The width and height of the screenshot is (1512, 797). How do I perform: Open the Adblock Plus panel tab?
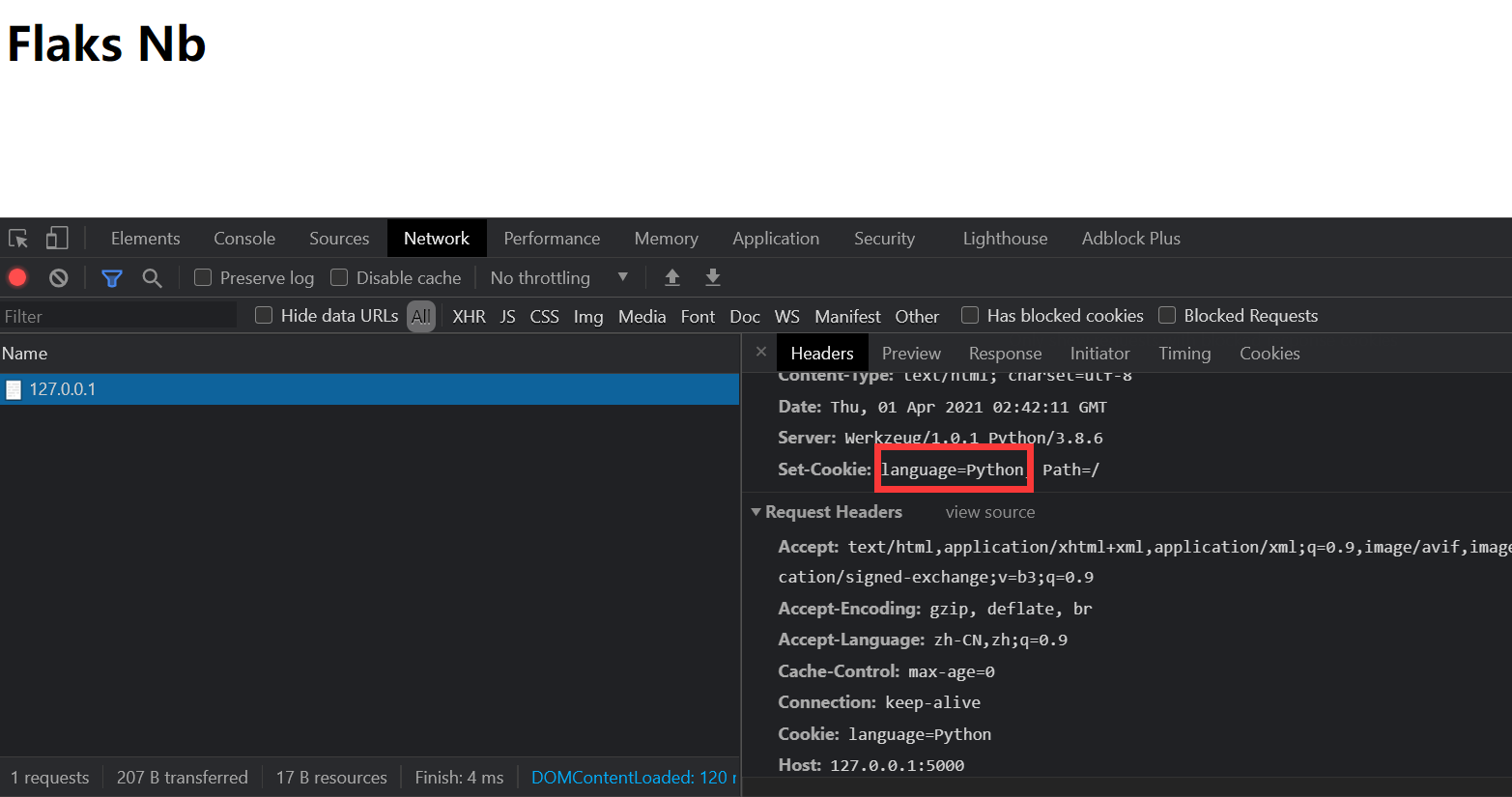pos(1131,239)
